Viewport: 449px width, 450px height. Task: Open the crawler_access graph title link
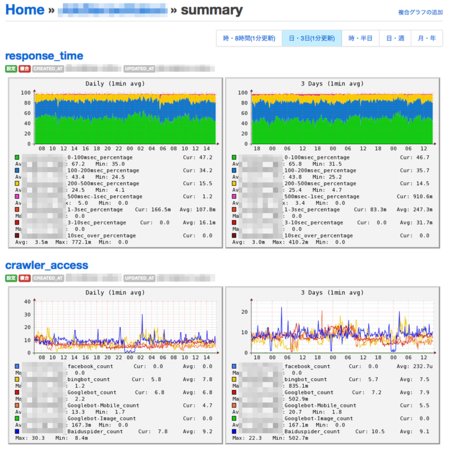[47, 265]
